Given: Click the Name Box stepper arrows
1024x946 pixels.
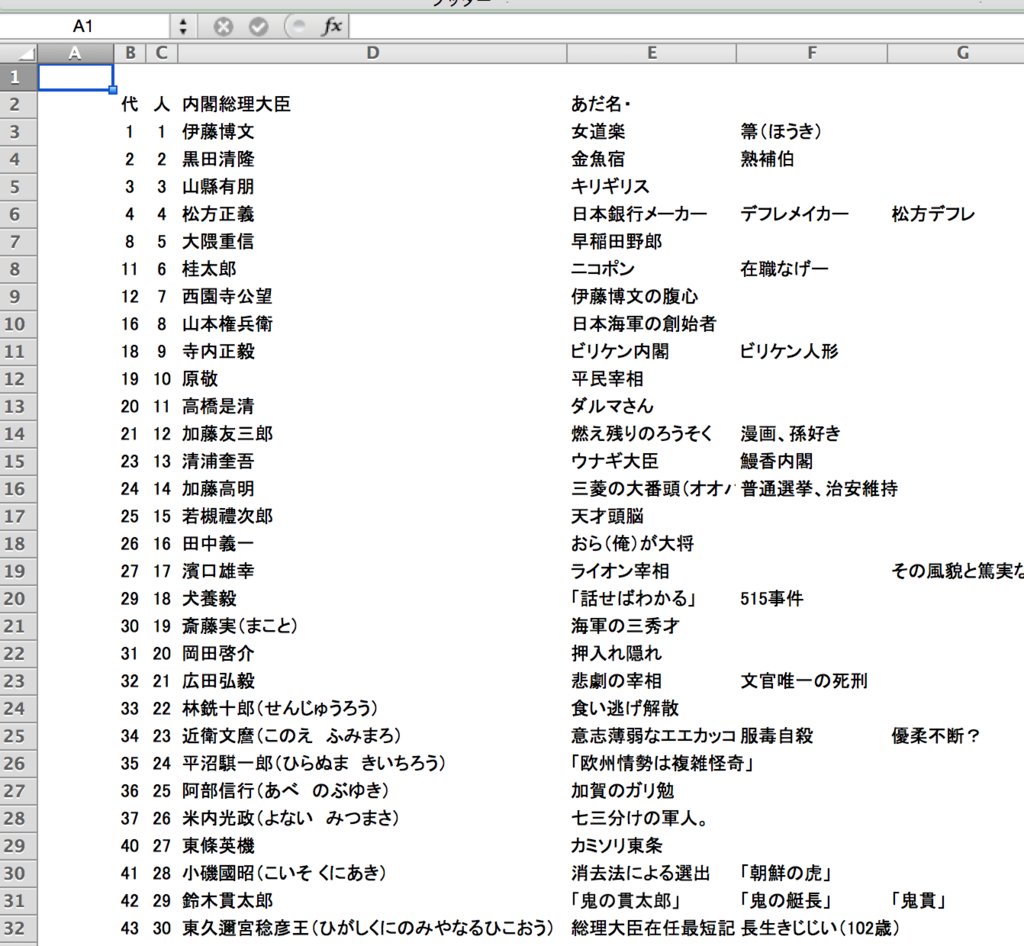Looking at the screenshot, I should [183, 27].
